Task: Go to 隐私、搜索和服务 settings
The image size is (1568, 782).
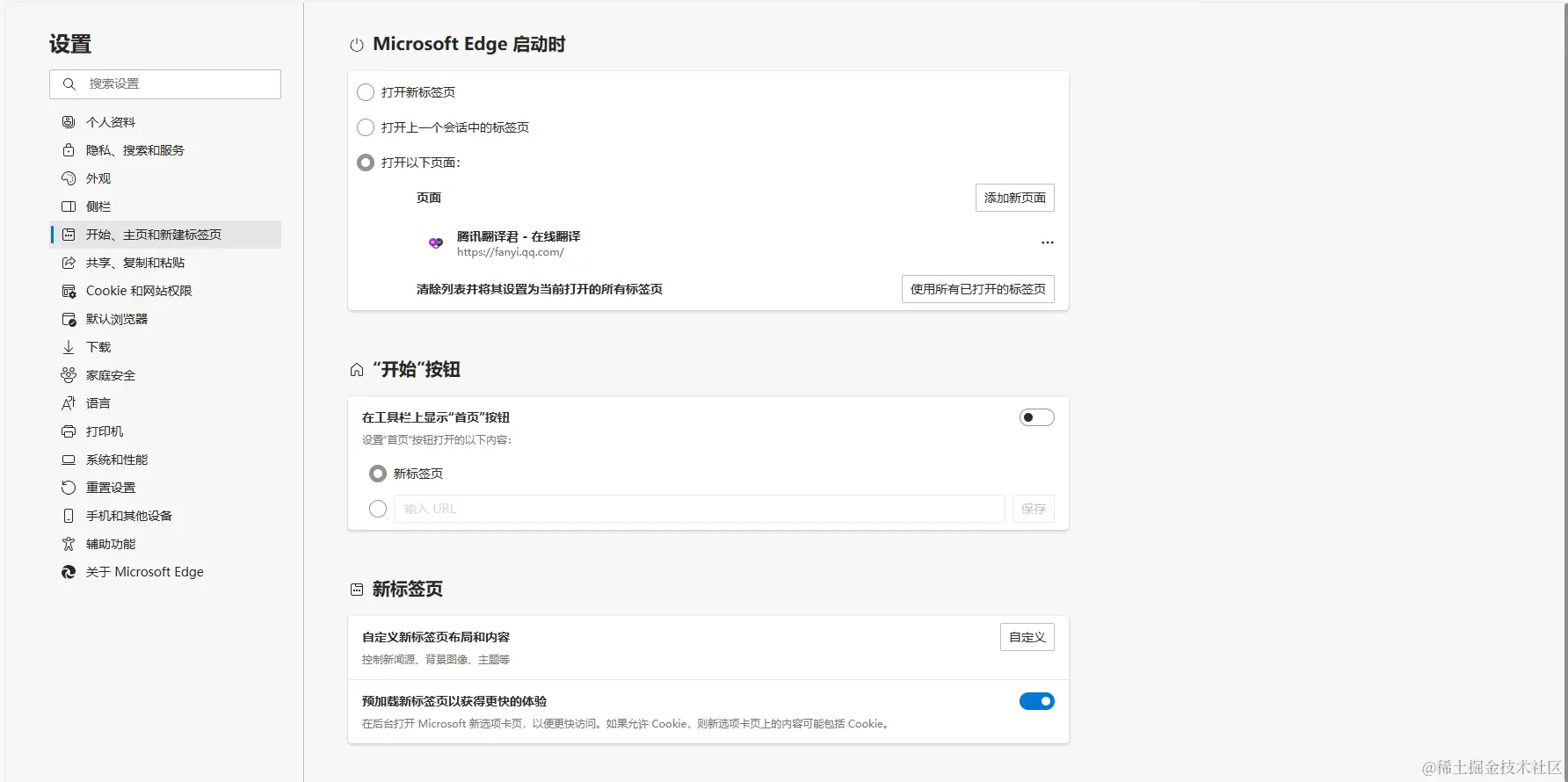Action: (x=165, y=150)
